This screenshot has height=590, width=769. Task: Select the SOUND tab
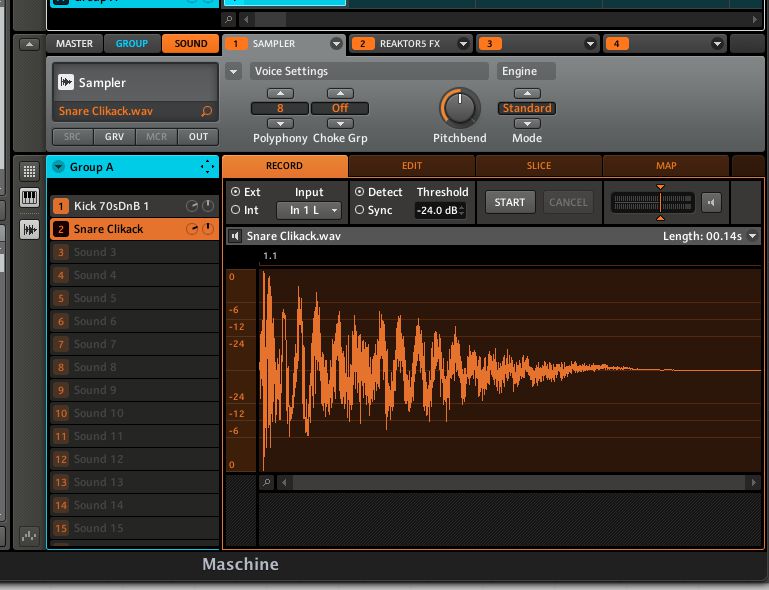point(190,44)
